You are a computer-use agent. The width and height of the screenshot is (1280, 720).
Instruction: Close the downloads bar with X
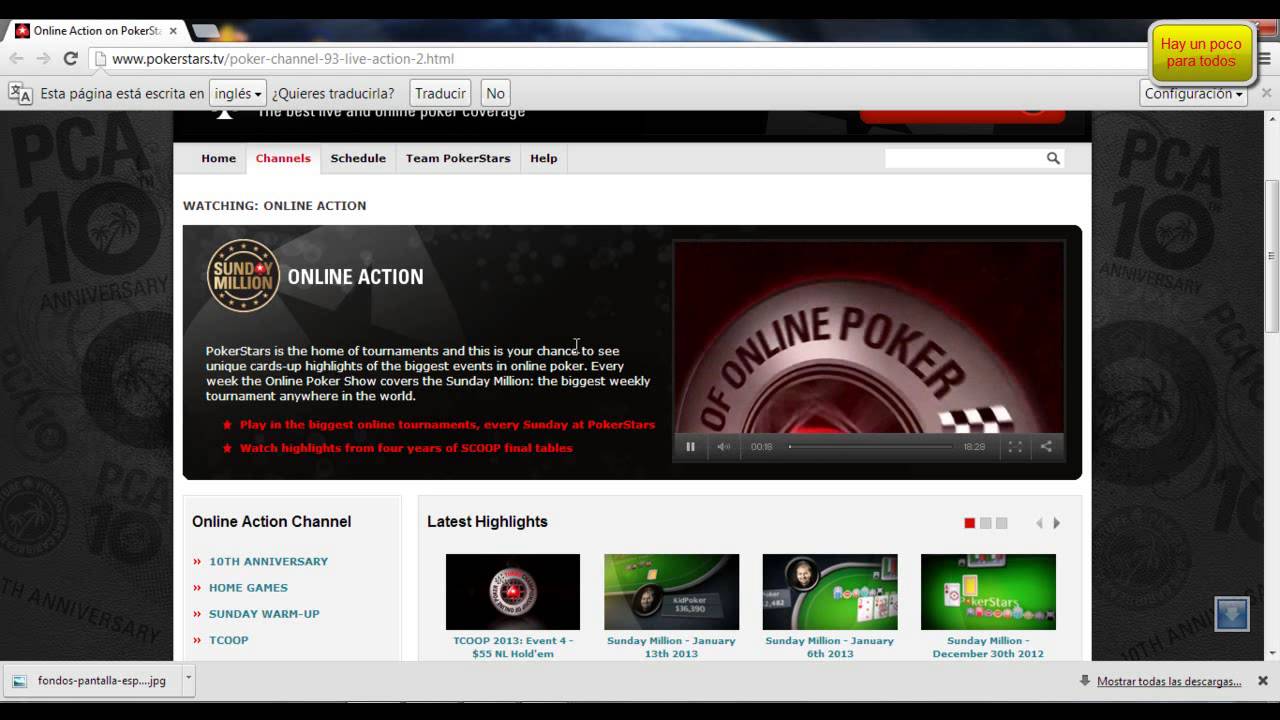click(1263, 681)
